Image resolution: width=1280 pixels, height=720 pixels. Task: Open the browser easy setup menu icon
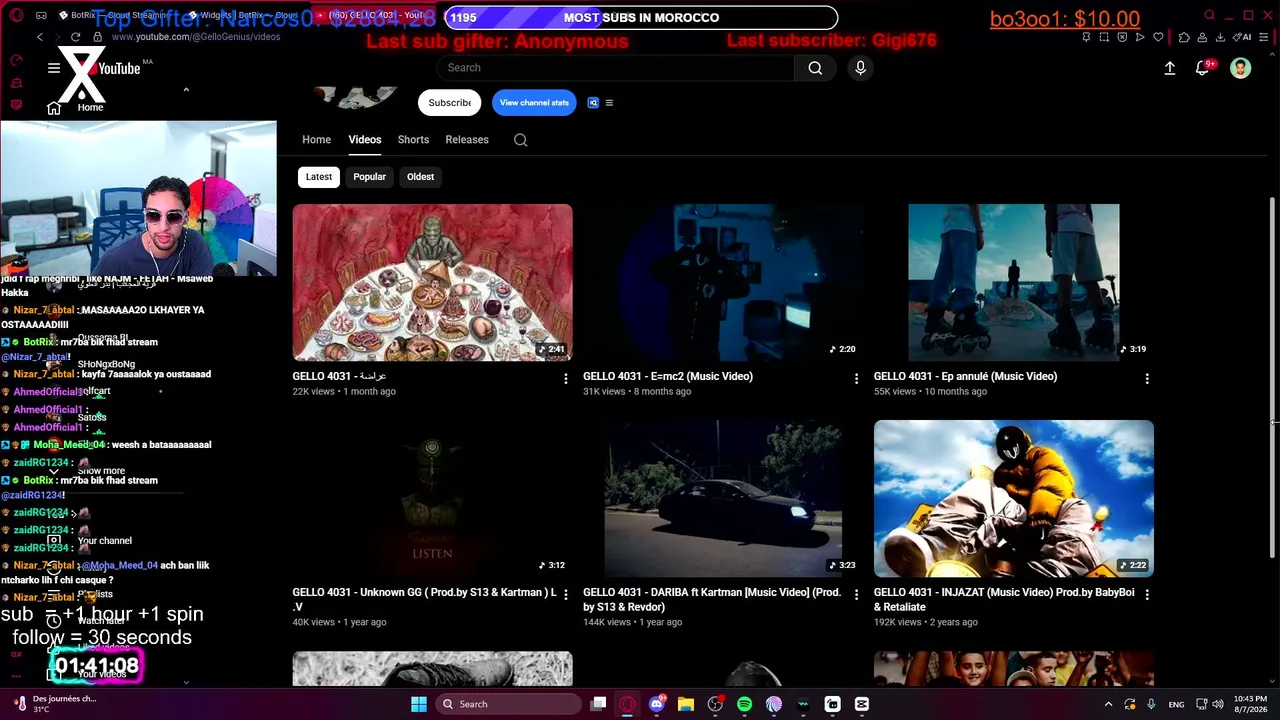[x=1265, y=37]
